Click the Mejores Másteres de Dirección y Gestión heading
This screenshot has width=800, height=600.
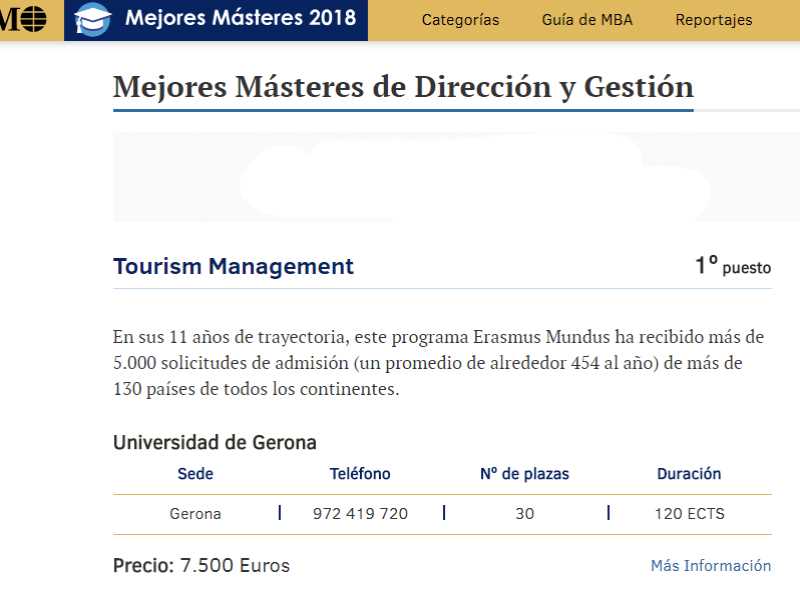tap(403, 87)
